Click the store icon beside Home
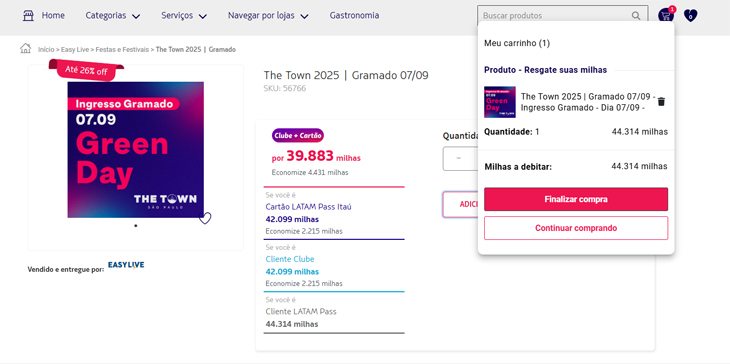This screenshot has height=364, width=730. coord(28,15)
